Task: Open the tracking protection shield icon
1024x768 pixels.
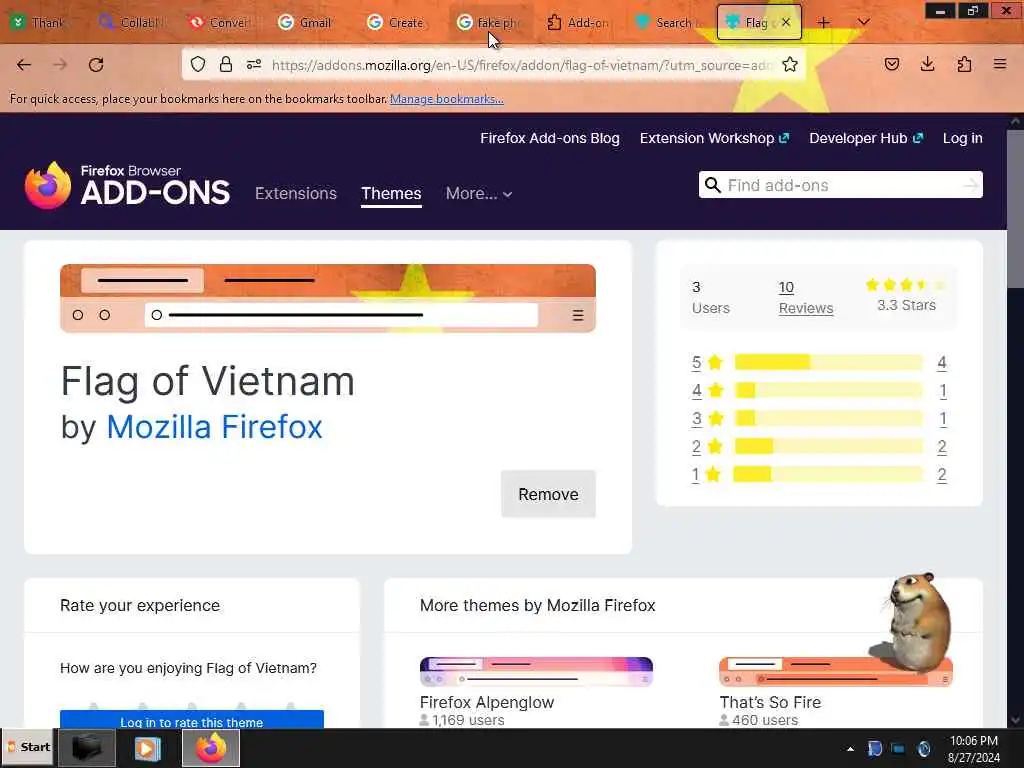Action: (x=198, y=64)
